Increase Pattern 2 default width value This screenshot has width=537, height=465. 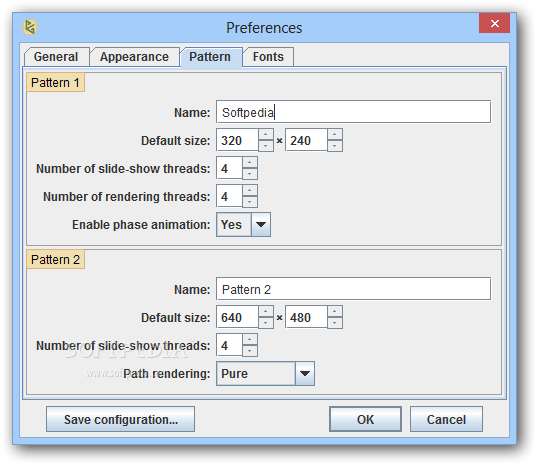[265, 311]
